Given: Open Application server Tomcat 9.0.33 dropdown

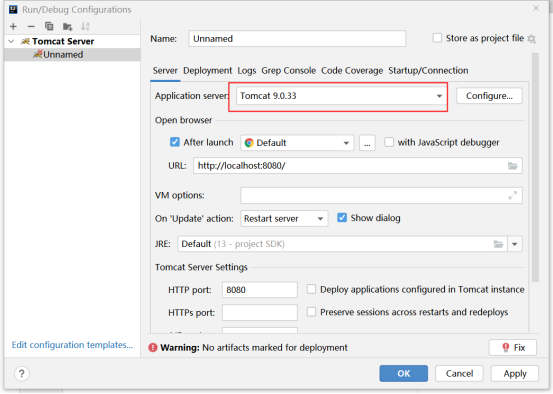Looking at the screenshot, I should (340, 96).
